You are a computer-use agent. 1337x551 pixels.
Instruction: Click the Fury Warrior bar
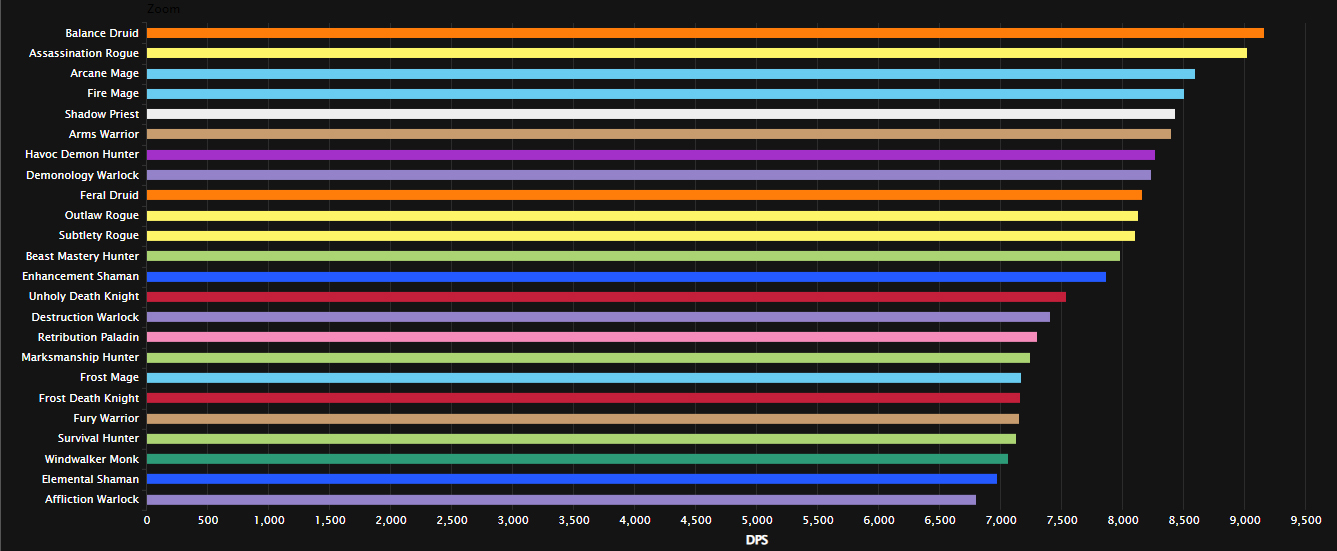pos(583,418)
